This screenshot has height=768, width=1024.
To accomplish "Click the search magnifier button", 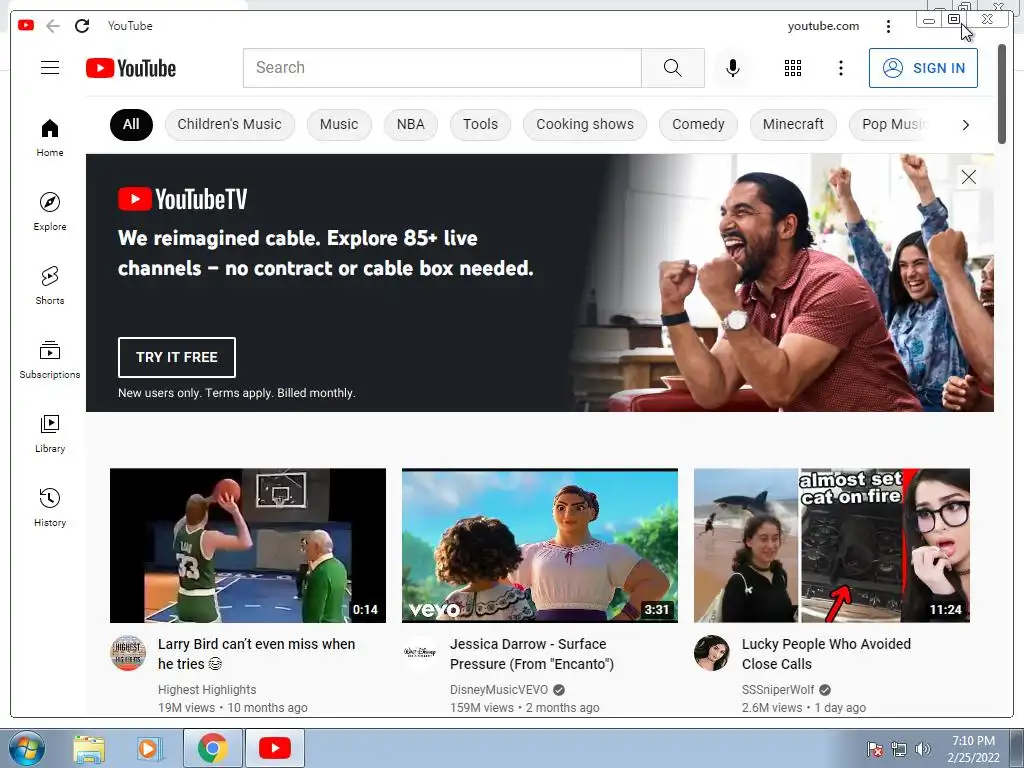I will coord(673,67).
